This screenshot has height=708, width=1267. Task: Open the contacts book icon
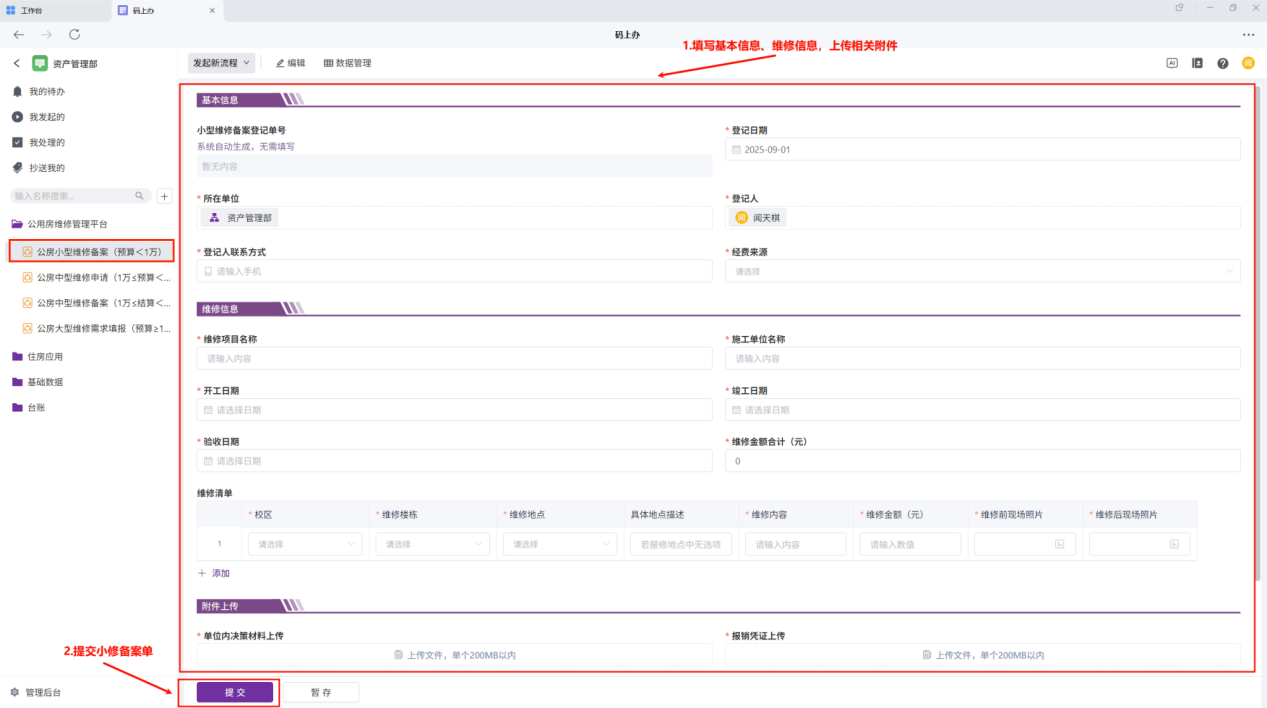(1197, 63)
